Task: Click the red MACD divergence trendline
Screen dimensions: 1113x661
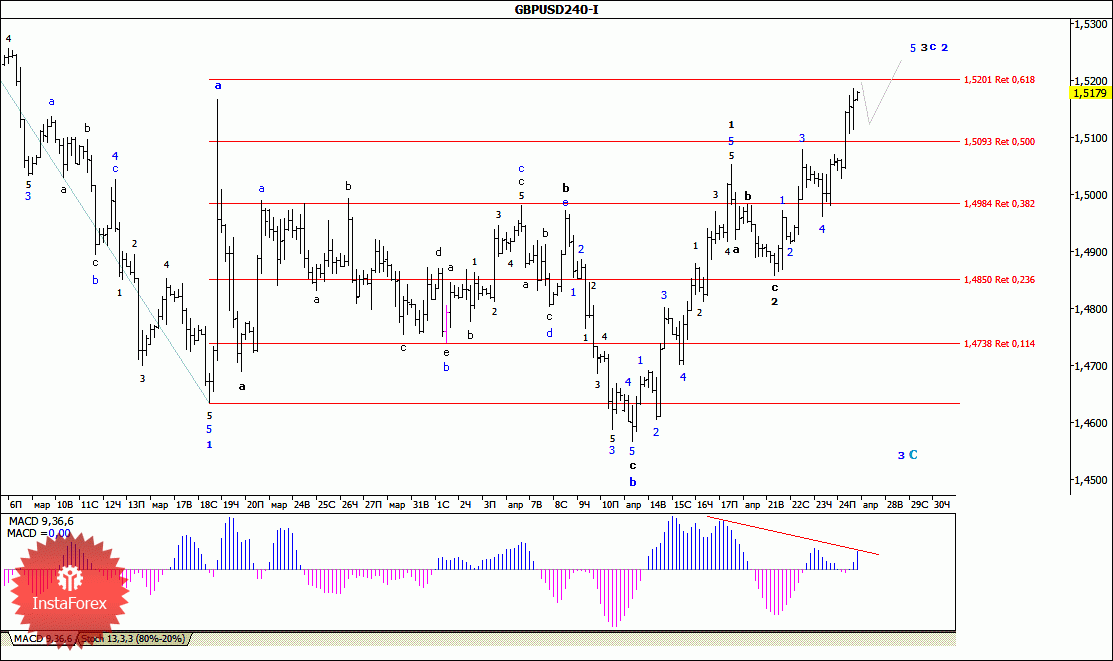Action: pos(793,536)
